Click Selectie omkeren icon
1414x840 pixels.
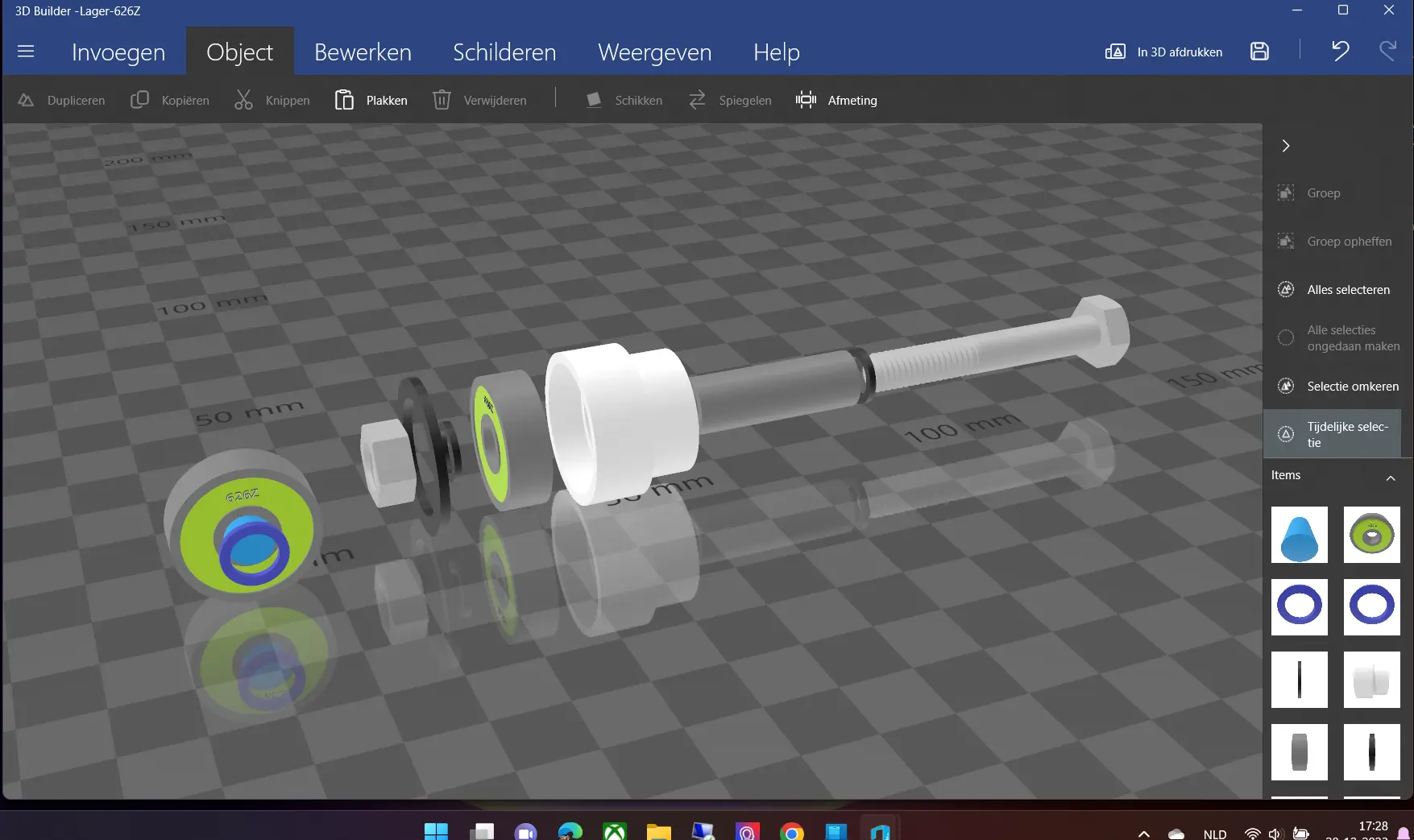1286,387
